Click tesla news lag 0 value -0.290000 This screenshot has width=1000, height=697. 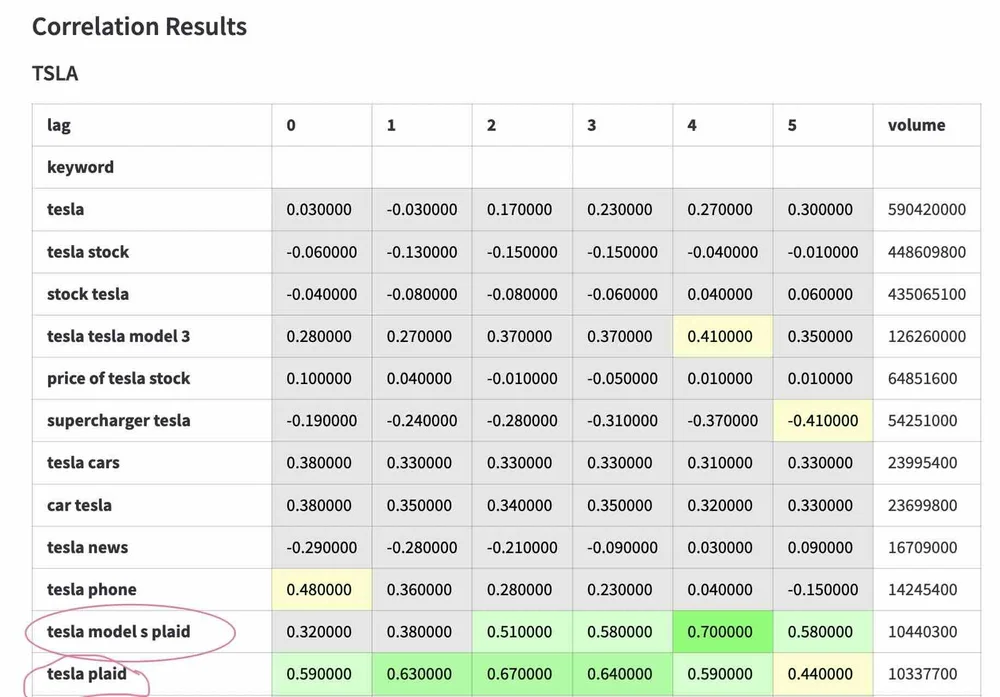(321, 547)
